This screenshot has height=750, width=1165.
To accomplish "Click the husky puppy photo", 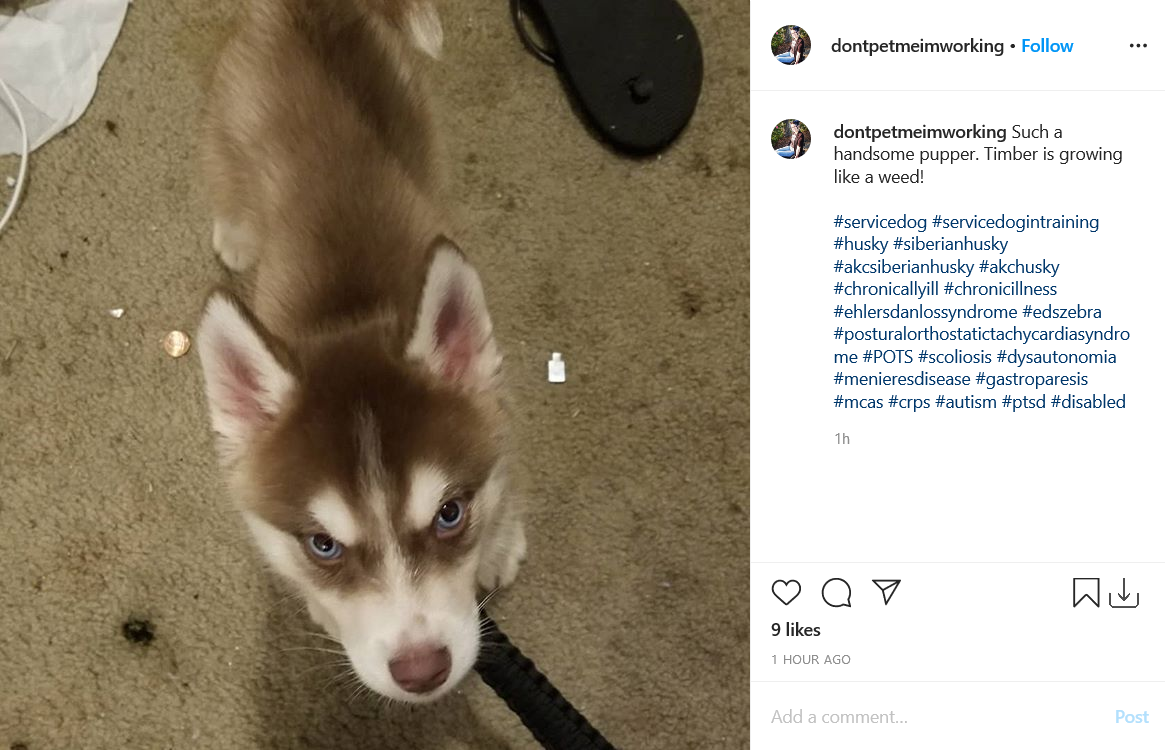I will [x=374, y=375].
